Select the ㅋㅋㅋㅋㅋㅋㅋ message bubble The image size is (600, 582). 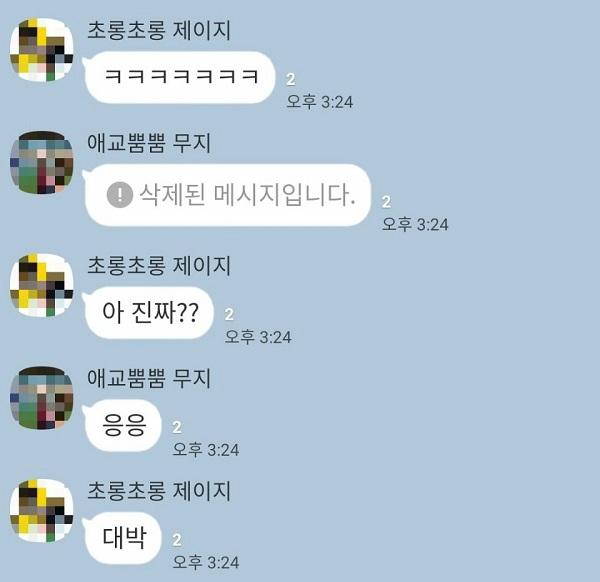coord(179,77)
